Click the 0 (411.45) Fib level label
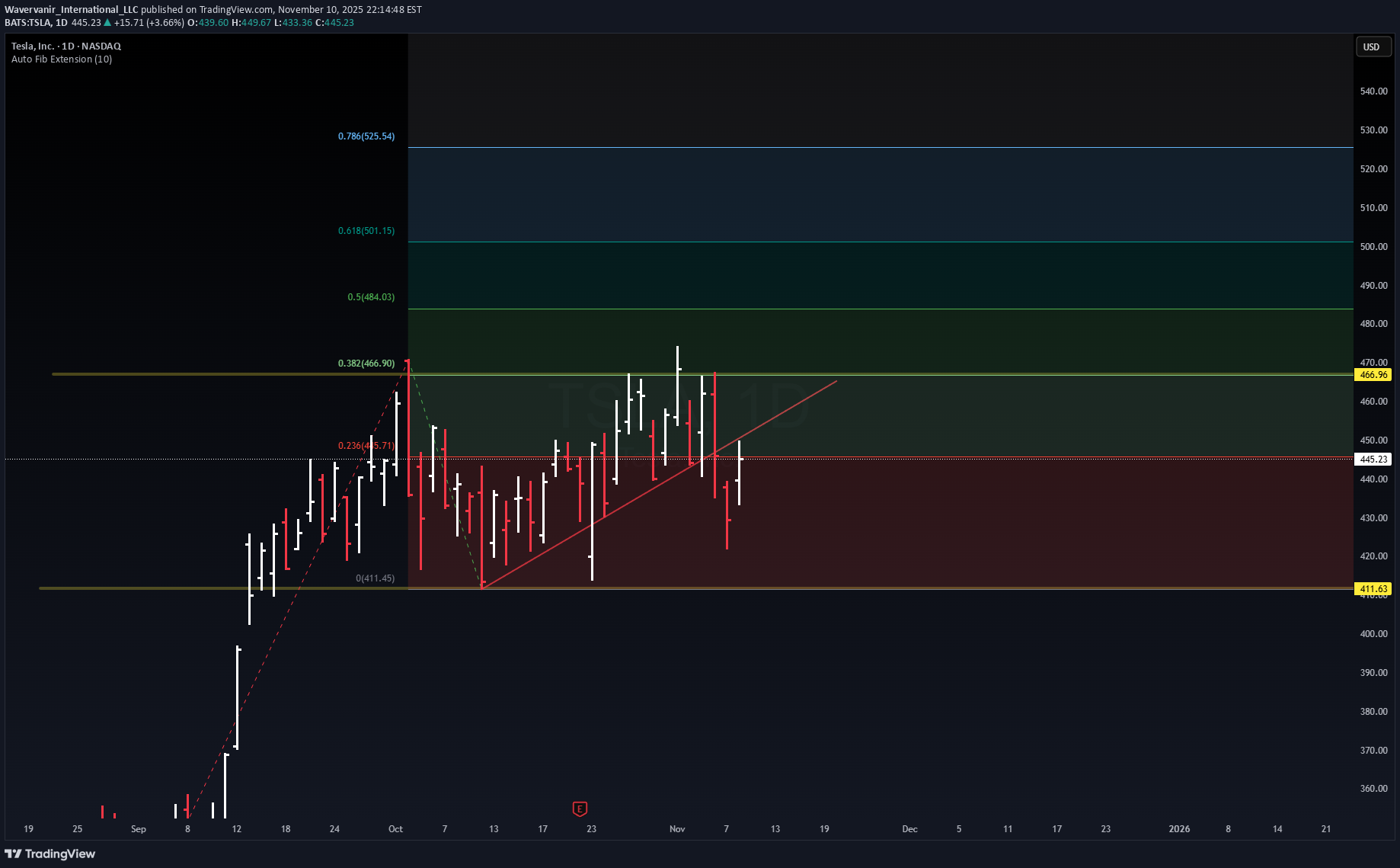Viewport: 1400px width, 868px height. coord(375,578)
